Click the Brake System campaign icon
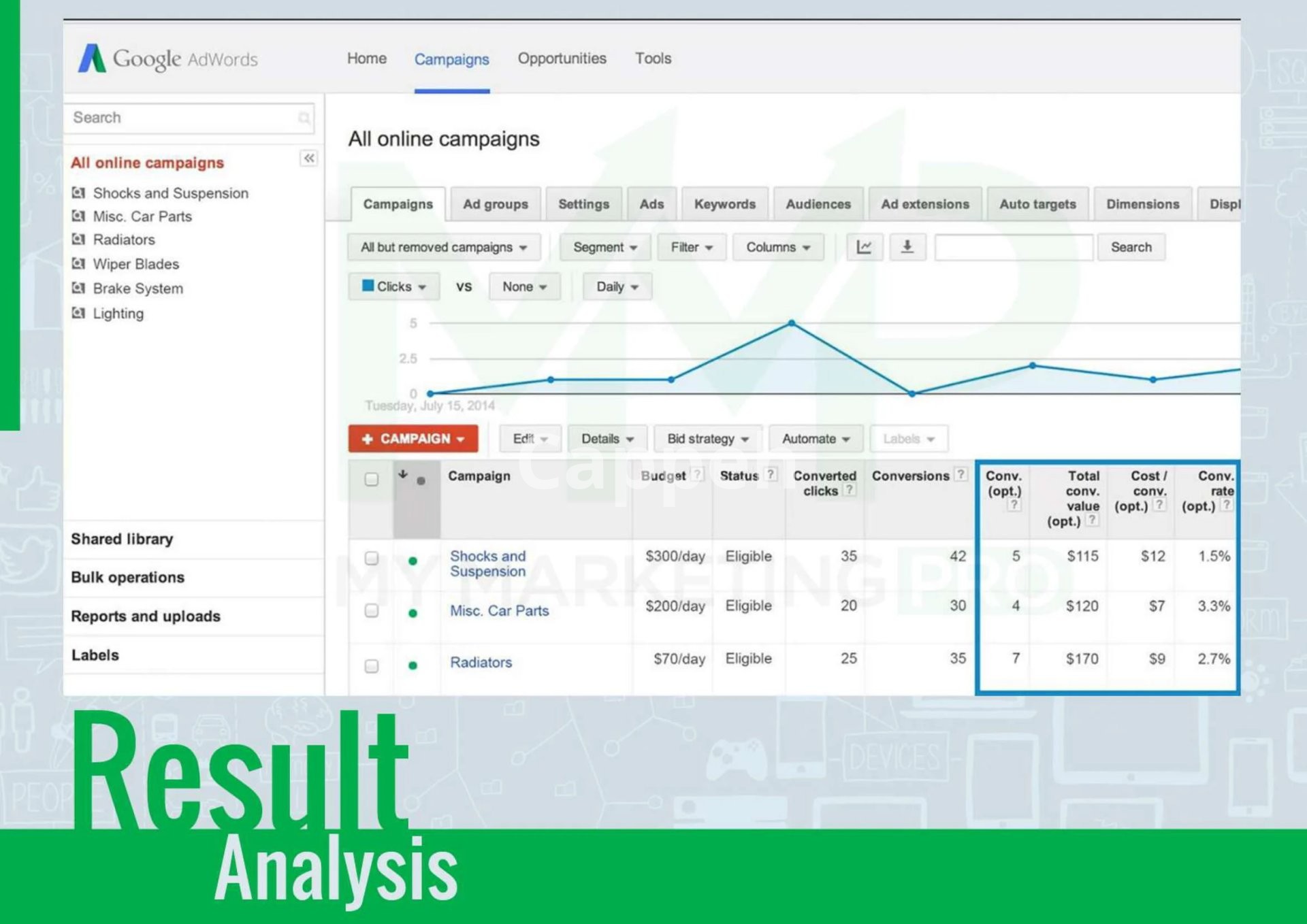Image resolution: width=1307 pixels, height=924 pixels. tap(79, 288)
